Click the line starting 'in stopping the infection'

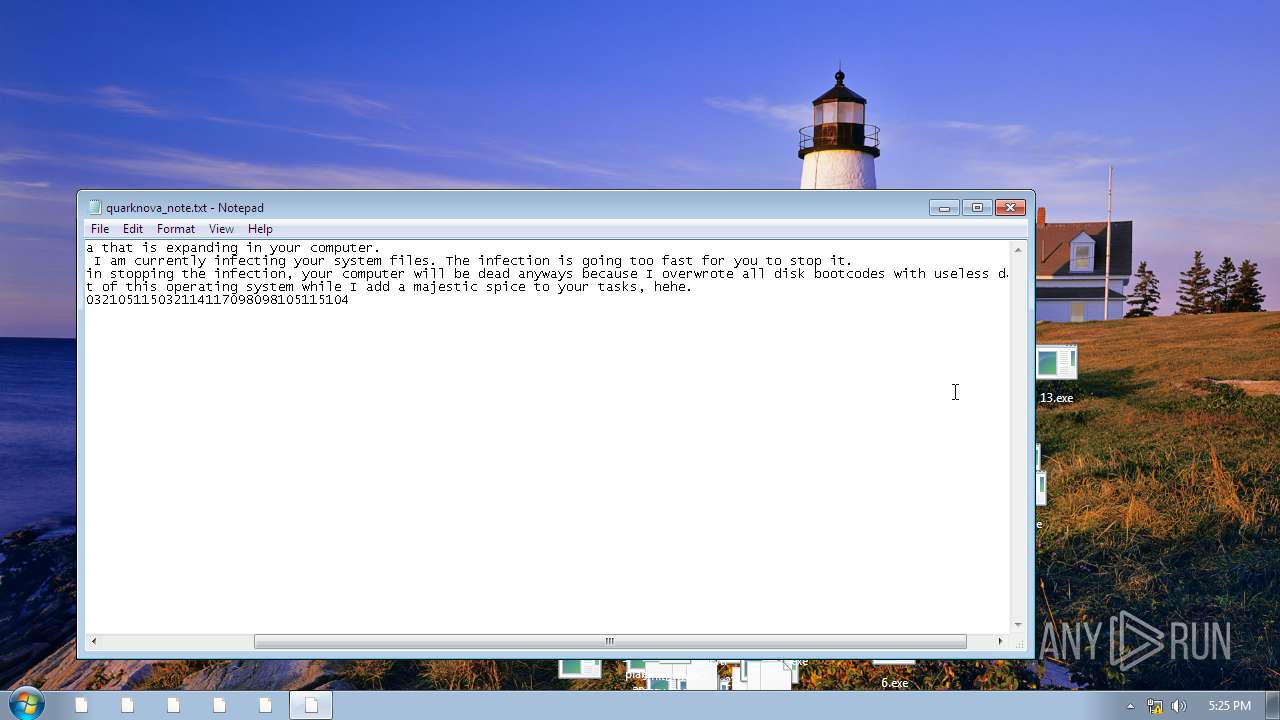[x=547, y=274]
